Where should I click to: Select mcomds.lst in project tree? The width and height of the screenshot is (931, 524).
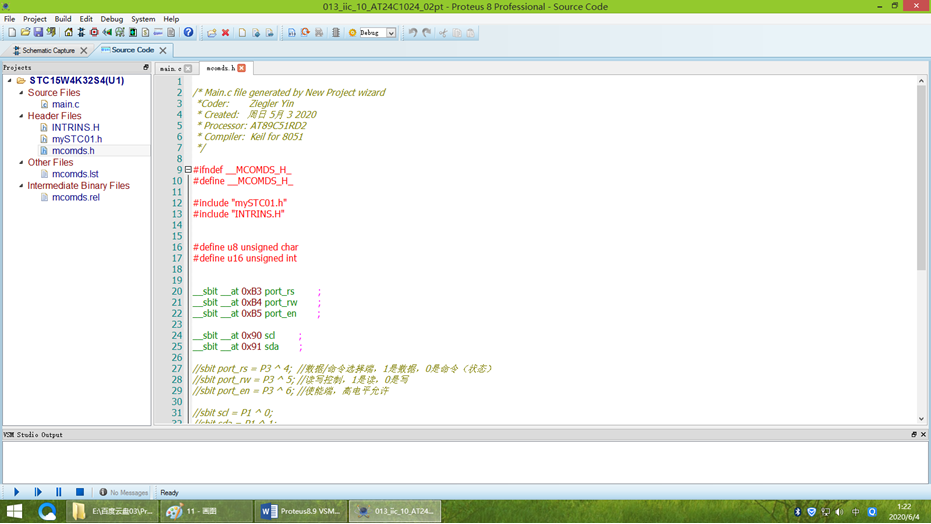(x=75, y=174)
